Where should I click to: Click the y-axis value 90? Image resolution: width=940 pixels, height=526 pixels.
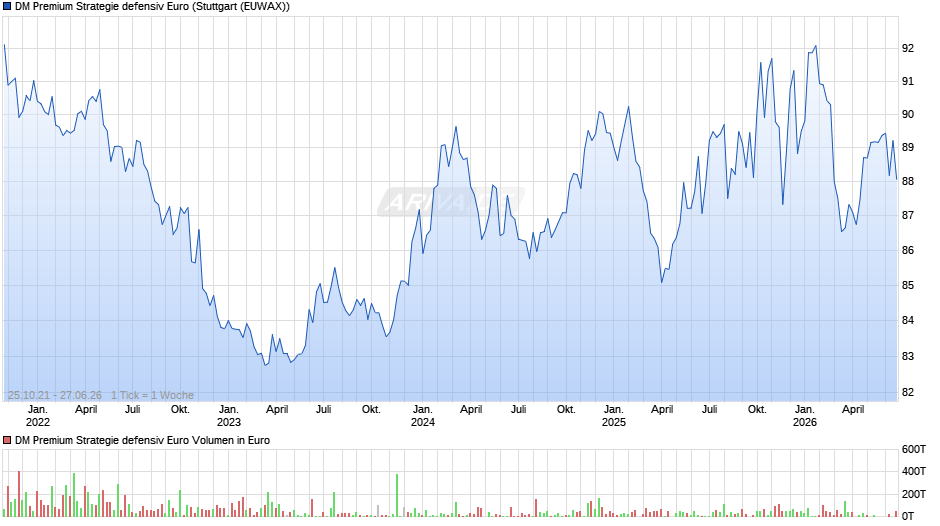pyautogui.click(x=908, y=114)
